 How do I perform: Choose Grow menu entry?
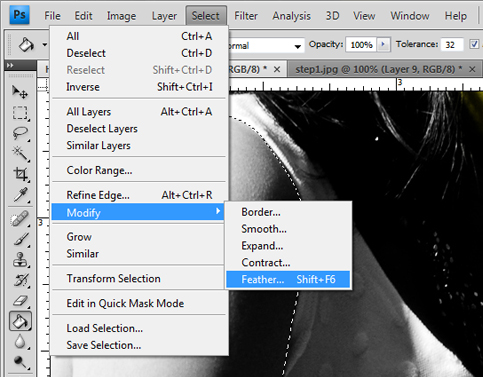click(139, 237)
